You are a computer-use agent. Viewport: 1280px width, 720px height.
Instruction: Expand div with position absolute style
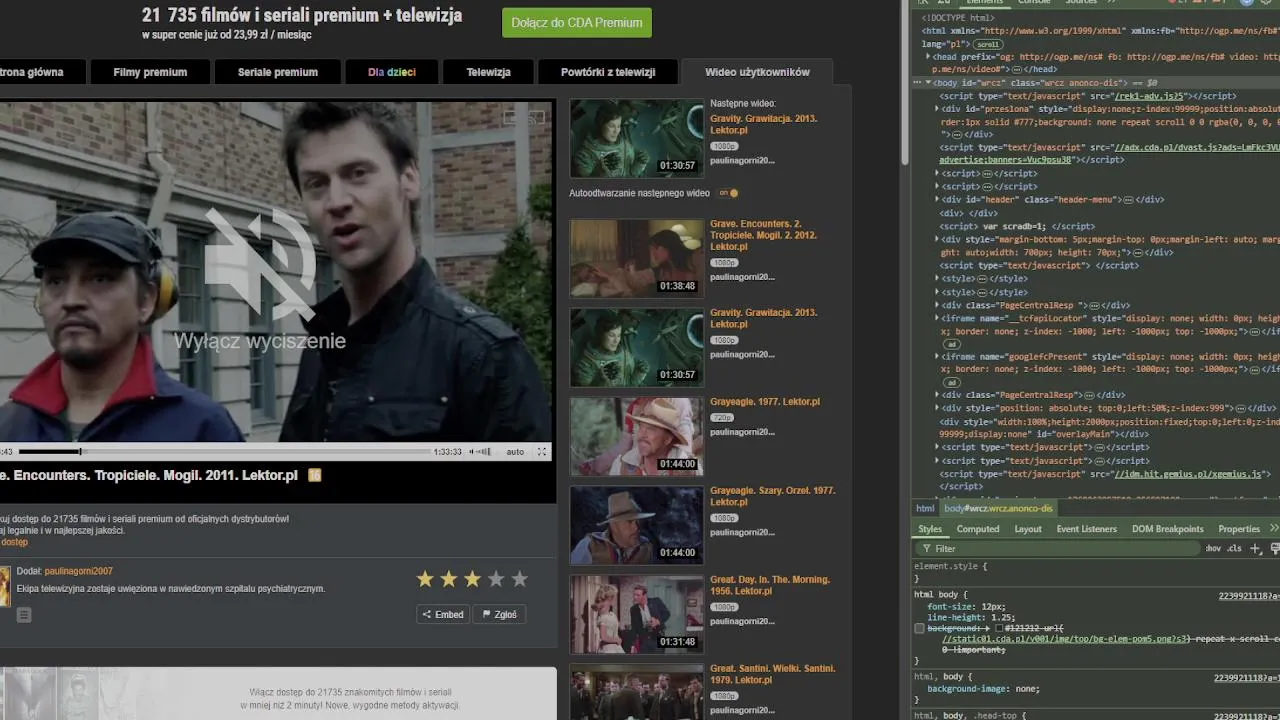click(937, 408)
